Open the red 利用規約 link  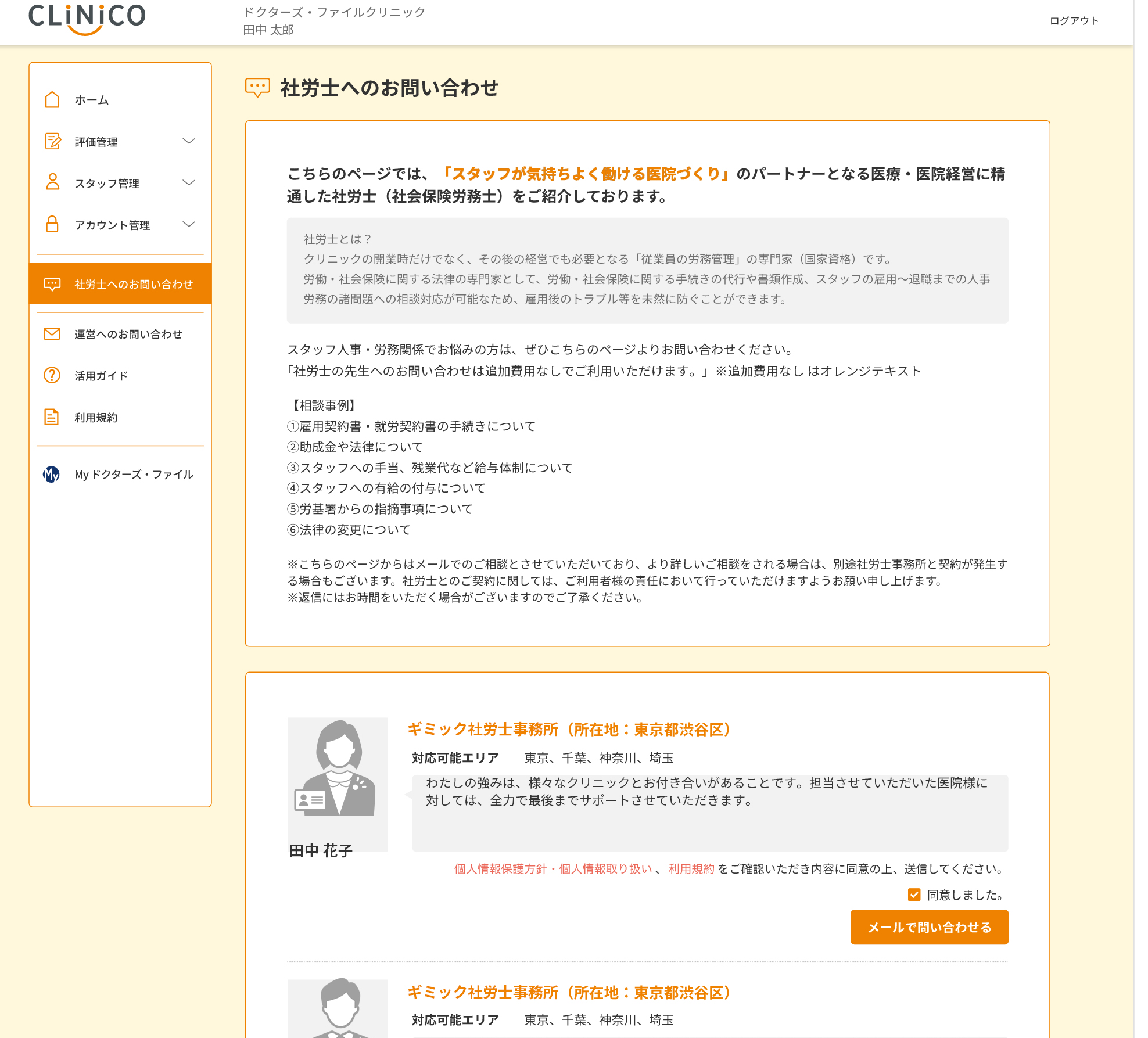pyautogui.click(x=691, y=869)
